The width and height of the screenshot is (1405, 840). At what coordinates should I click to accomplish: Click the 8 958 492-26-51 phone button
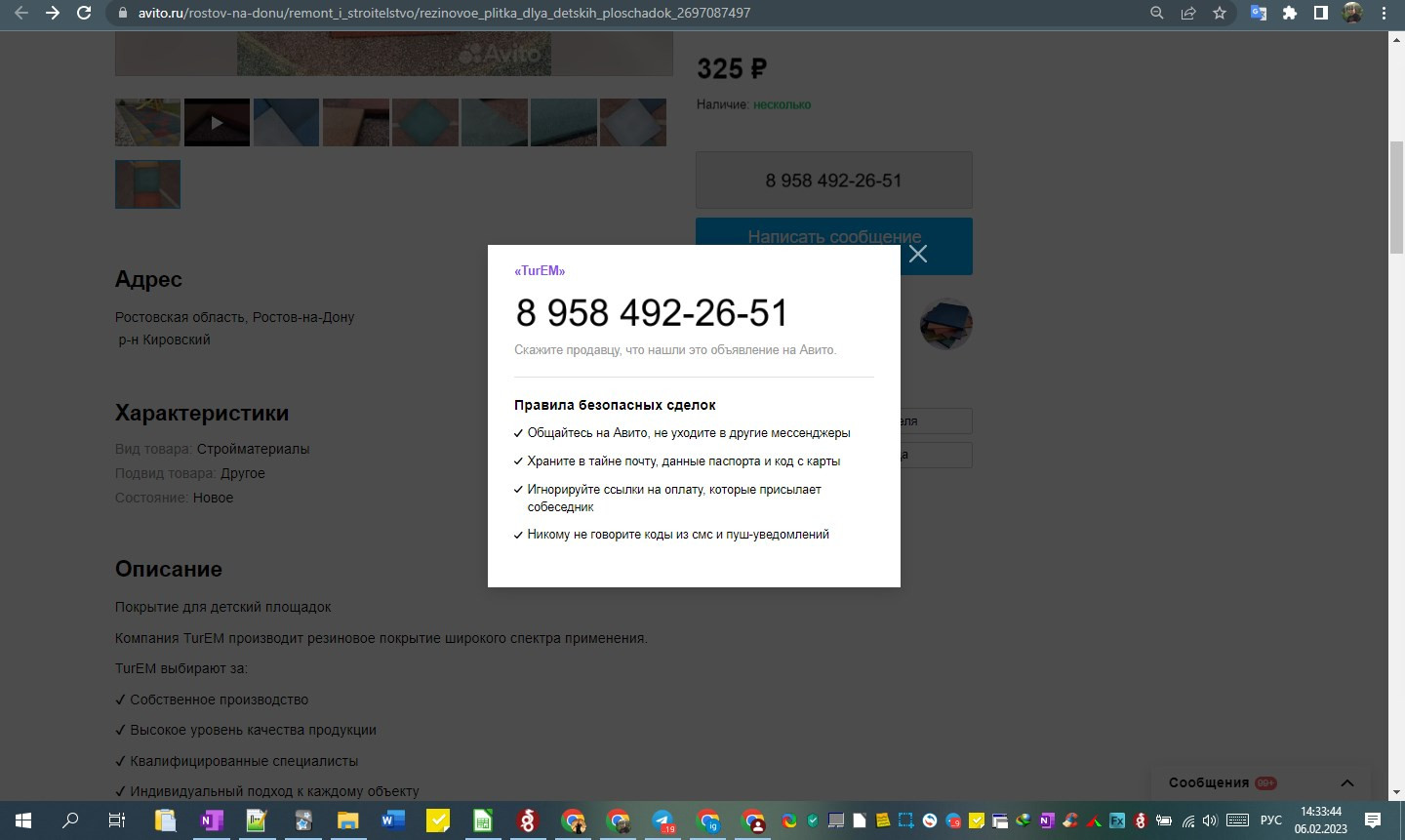[x=834, y=180]
